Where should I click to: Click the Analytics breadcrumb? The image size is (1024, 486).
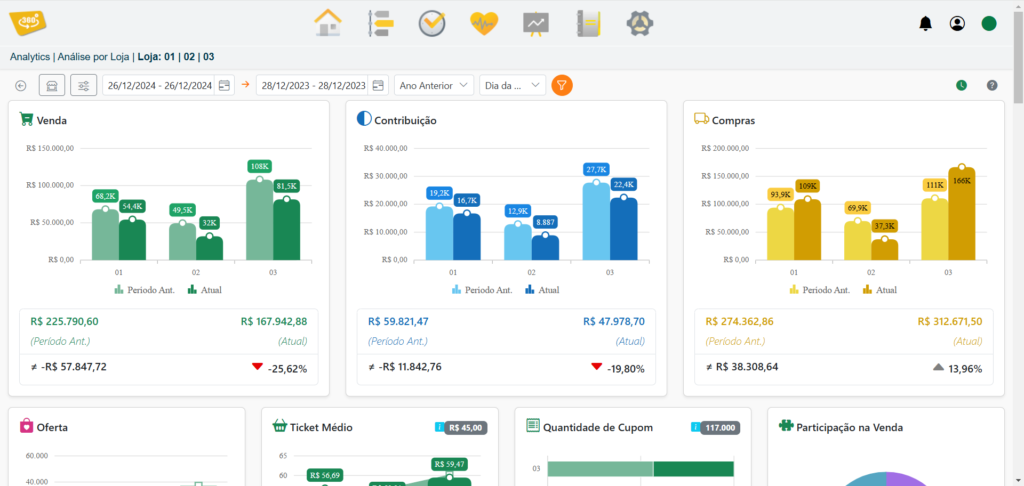tap(29, 57)
